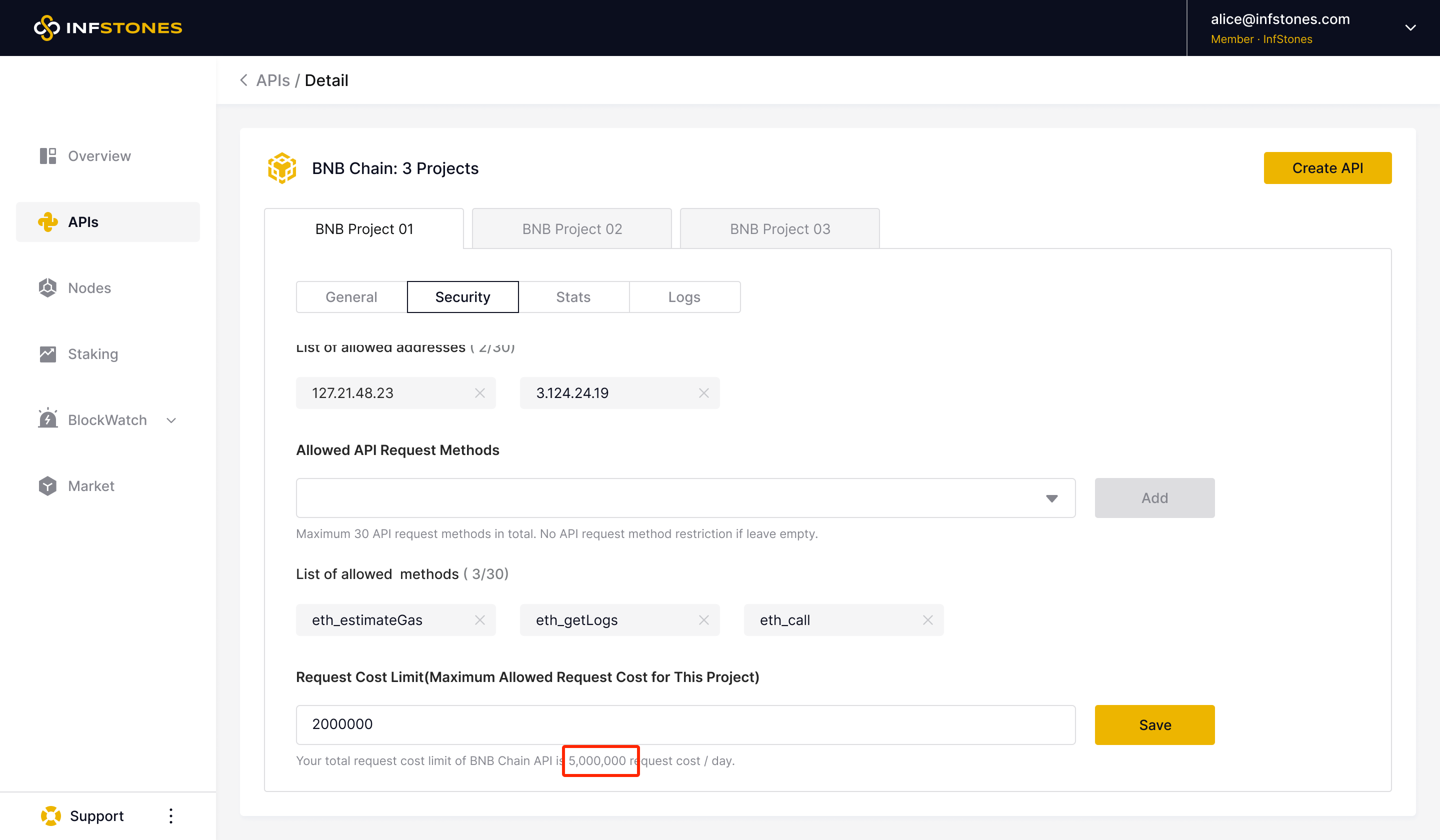Screen dimensions: 1440x840
Task: Expand the alice@infstones.com account dropdown
Action: click(1410, 27)
